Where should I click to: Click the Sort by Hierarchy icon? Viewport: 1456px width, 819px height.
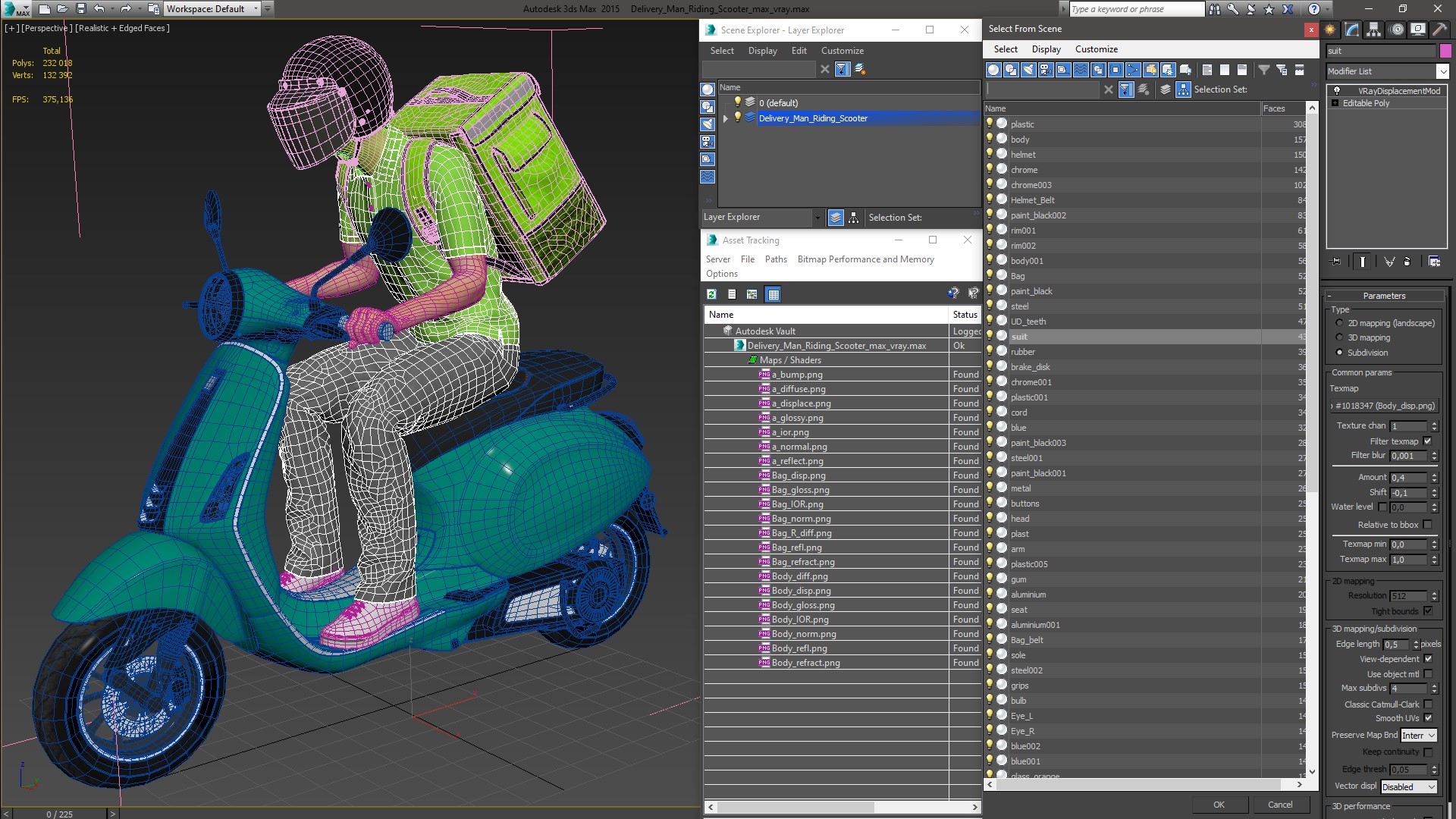click(x=1183, y=89)
